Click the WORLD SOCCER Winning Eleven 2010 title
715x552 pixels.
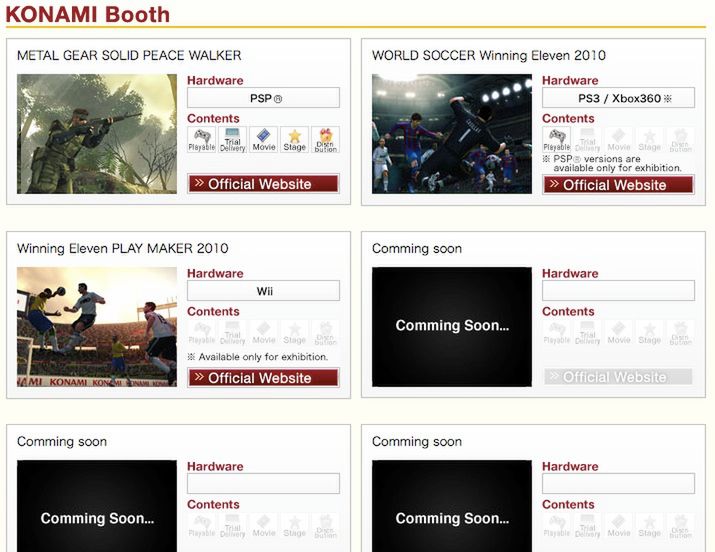point(489,56)
